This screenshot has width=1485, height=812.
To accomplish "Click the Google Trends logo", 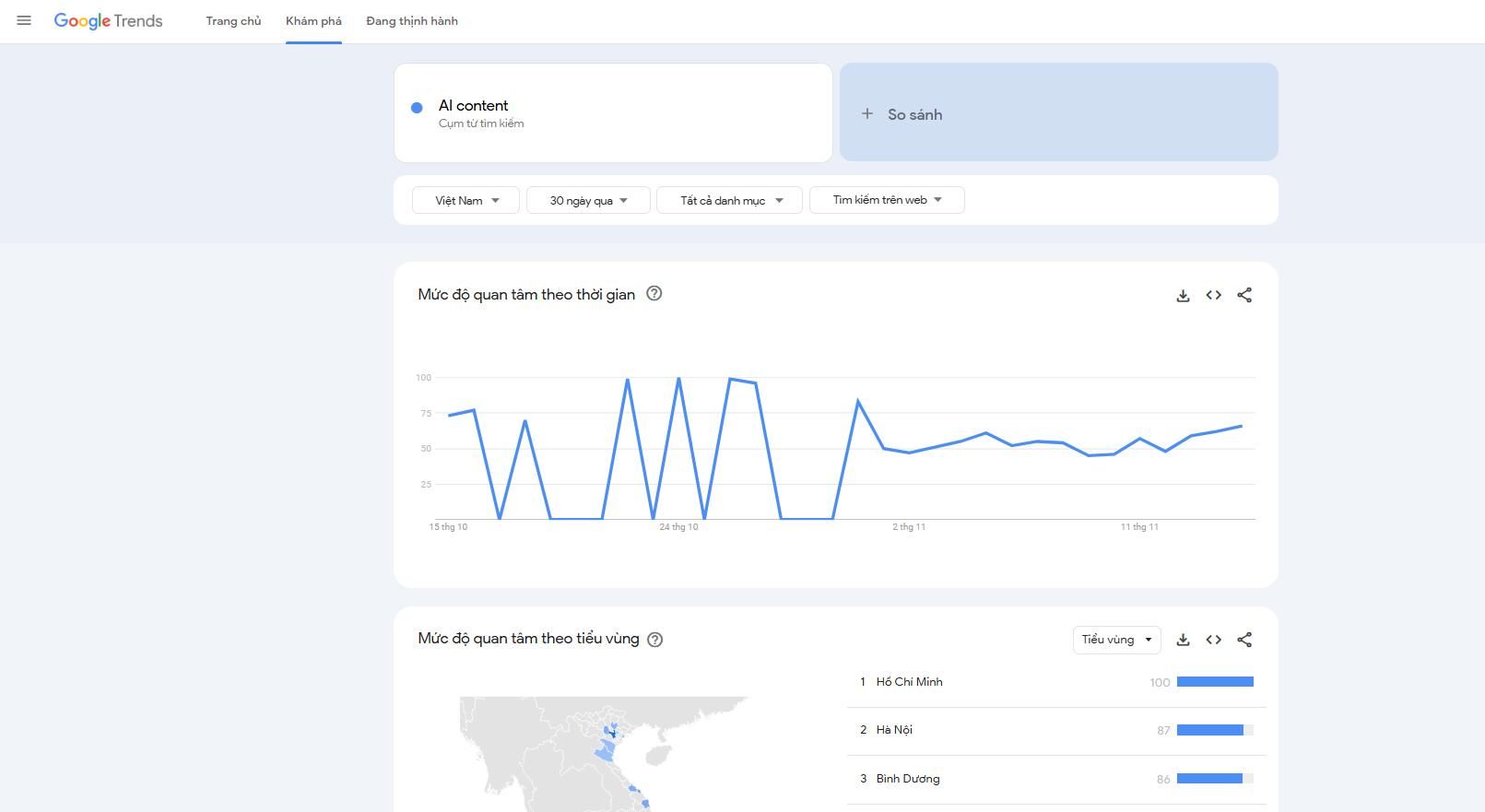I will click(108, 21).
